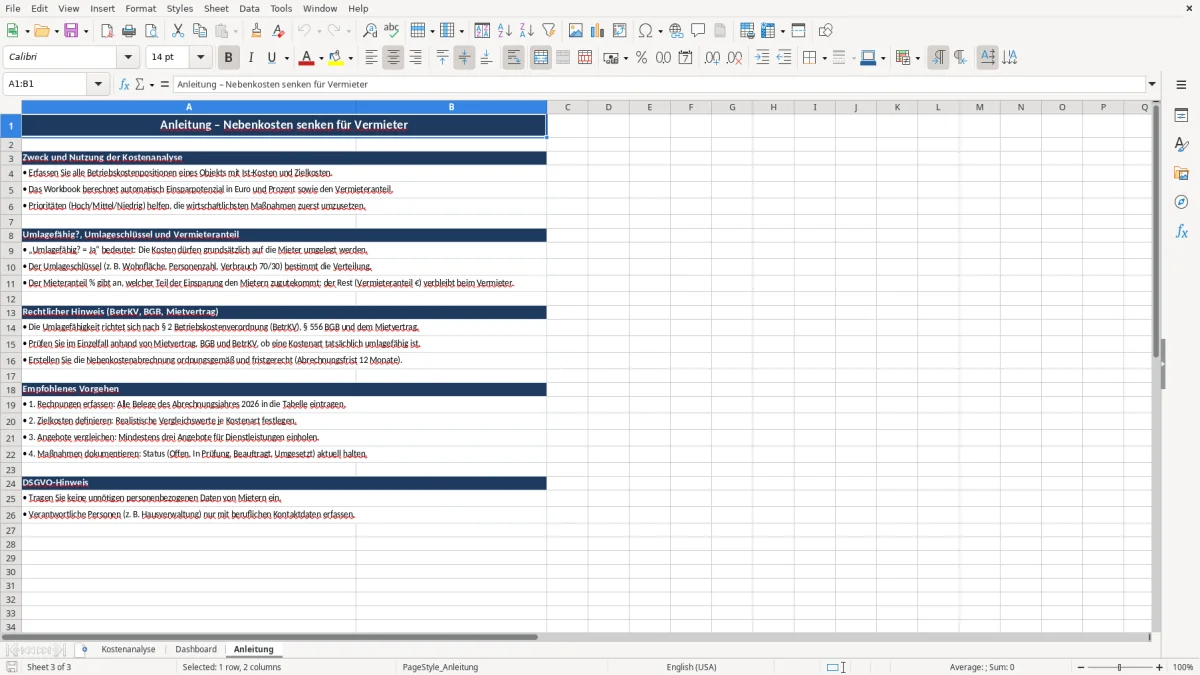Insert a comment
1200x675 pixels.
pyautogui.click(x=698, y=31)
